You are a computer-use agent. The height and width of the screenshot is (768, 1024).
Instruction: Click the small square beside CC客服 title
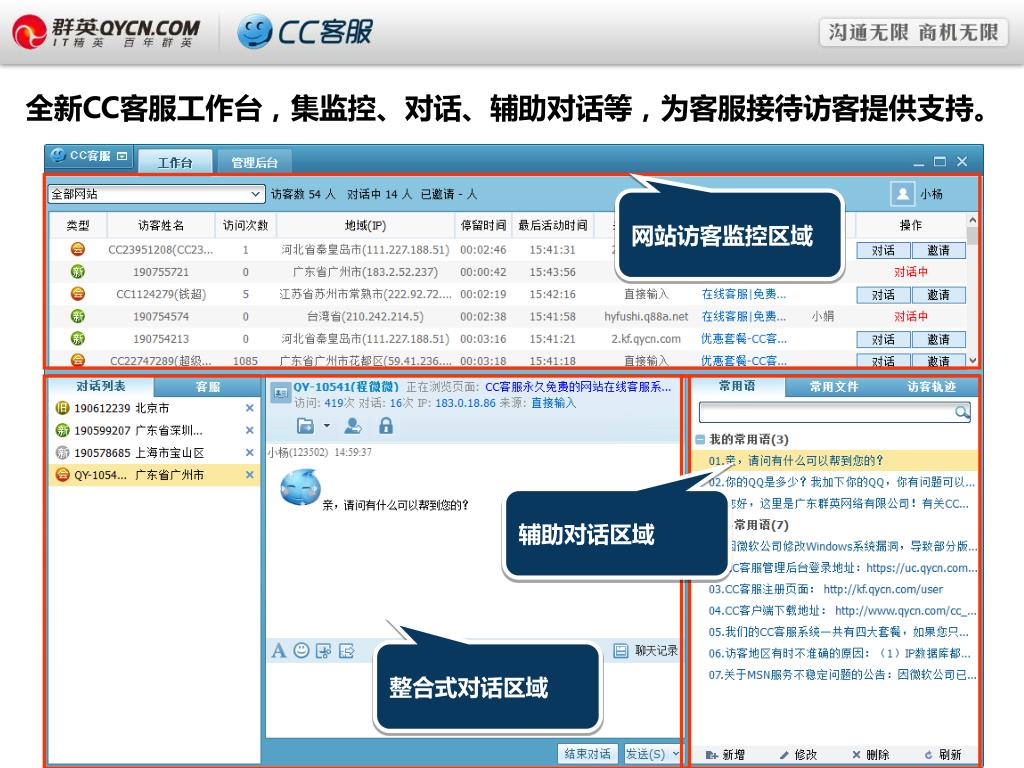[122, 156]
